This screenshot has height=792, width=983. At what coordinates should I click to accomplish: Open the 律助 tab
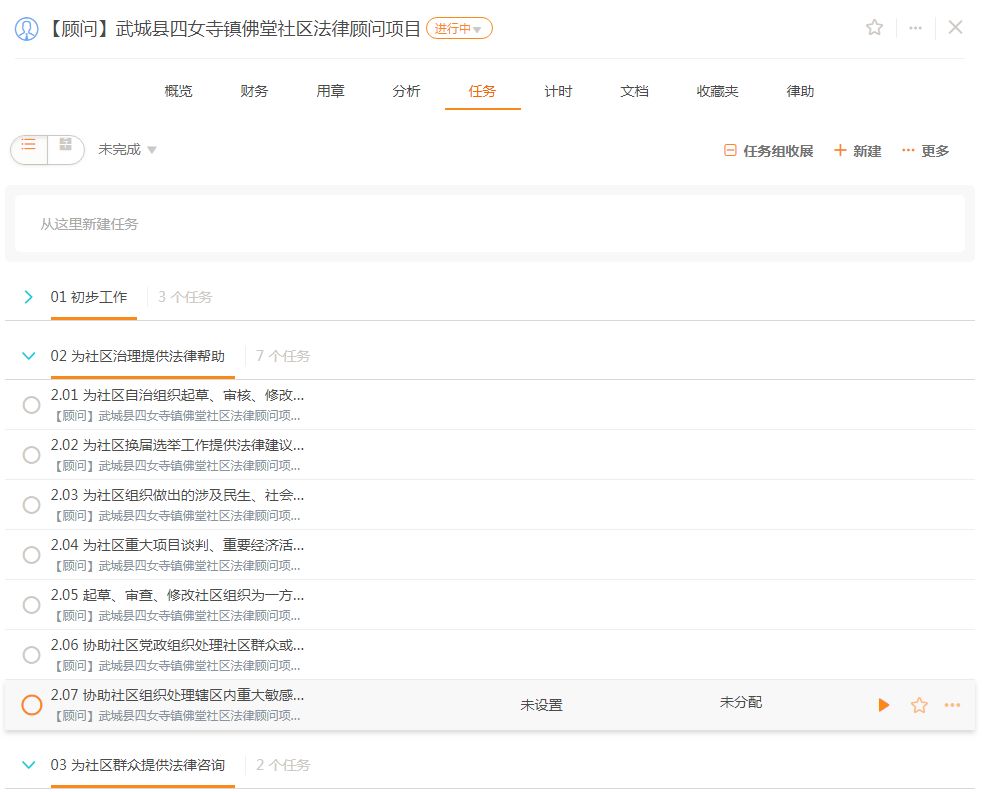point(800,91)
